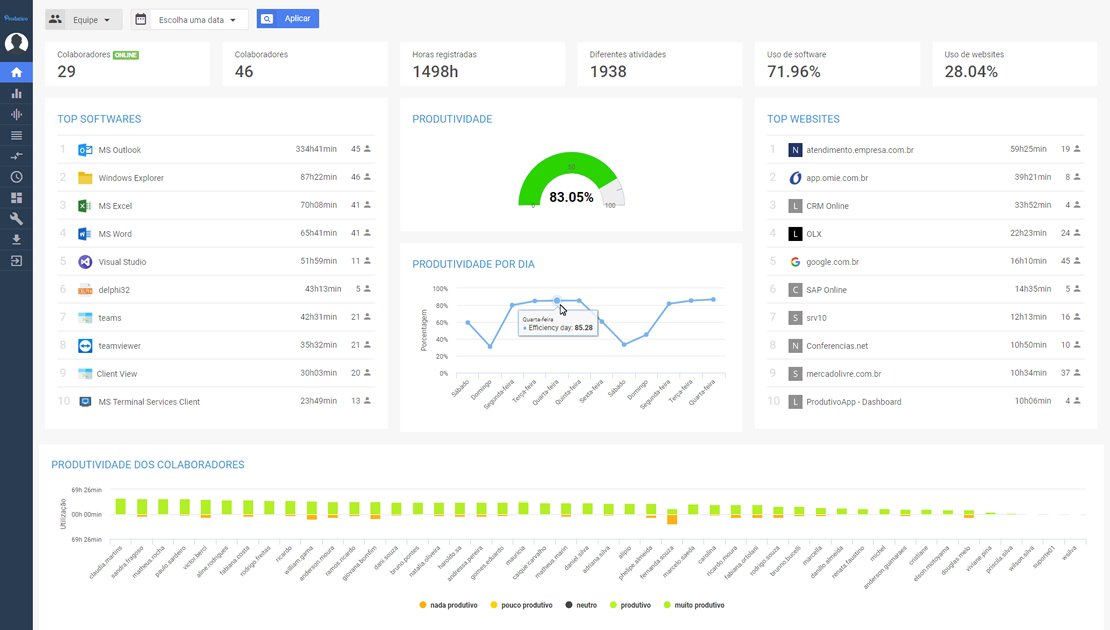Toggle the nada produtivo legend series
Image resolution: width=1110 pixels, height=630 pixels.
point(448,605)
